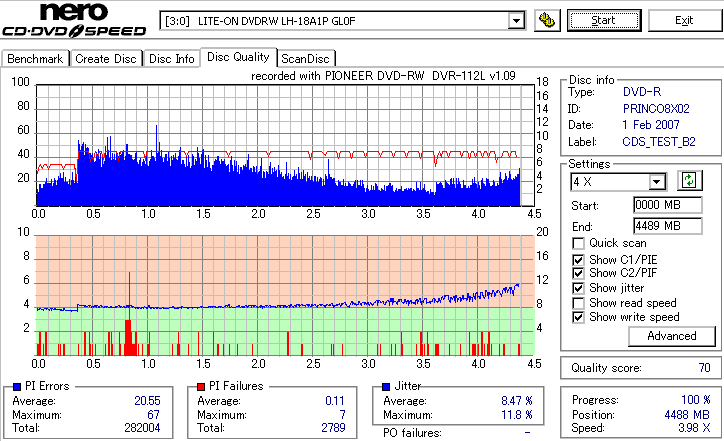Click PI Errors average 20.55

coord(147,401)
